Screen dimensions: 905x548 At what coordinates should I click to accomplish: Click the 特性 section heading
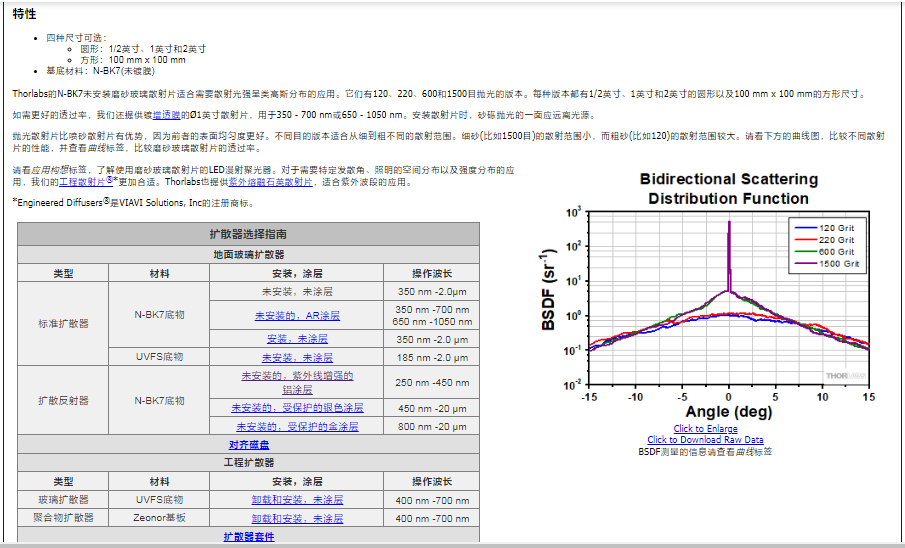tap(25, 14)
